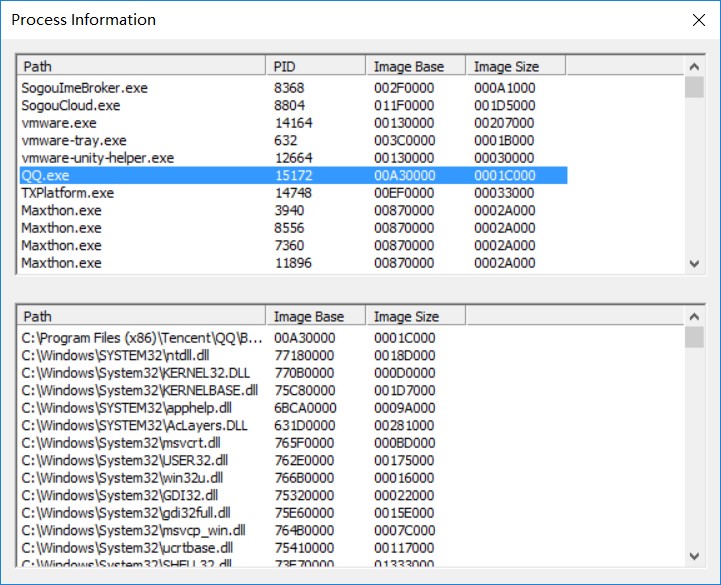Click module list scrollbar down arrow
This screenshot has height=585, width=721.
pos(694,556)
